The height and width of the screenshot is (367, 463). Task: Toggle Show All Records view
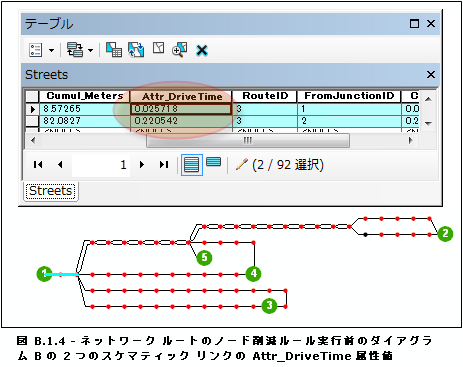pyautogui.click(x=191, y=165)
